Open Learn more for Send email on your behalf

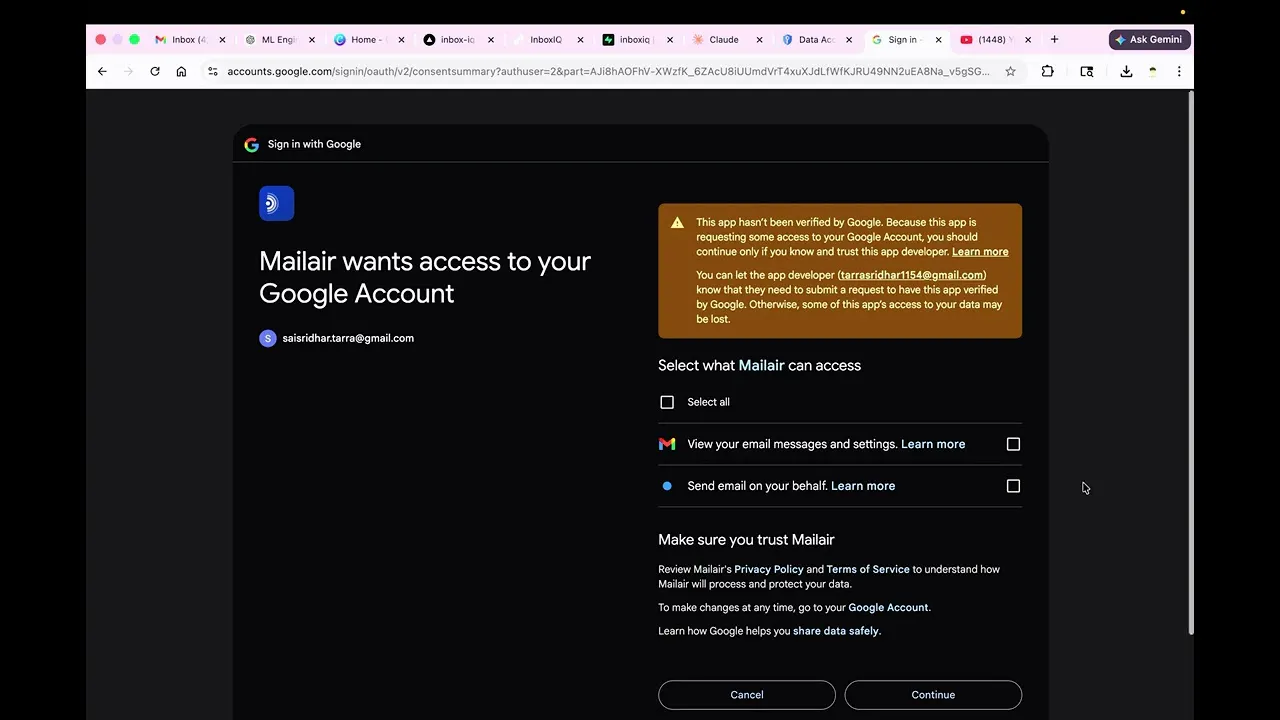(x=863, y=486)
